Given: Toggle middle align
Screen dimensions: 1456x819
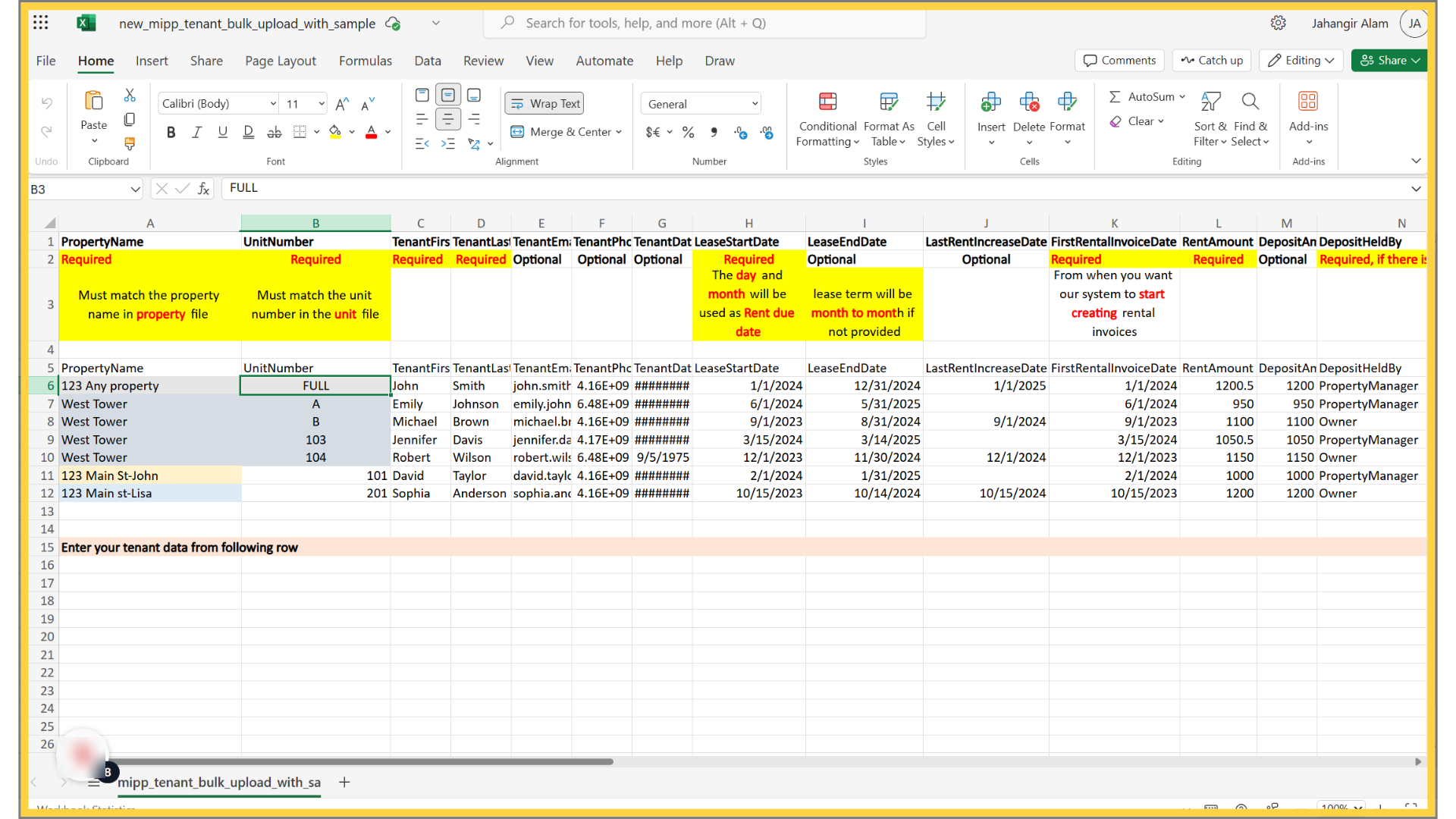Looking at the screenshot, I should (x=448, y=96).
